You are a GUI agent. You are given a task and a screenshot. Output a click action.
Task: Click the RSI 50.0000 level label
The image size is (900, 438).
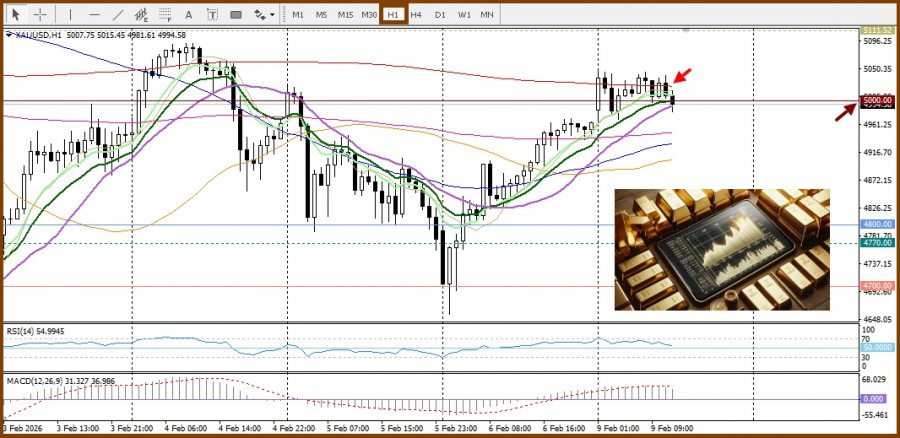point(878,347)
